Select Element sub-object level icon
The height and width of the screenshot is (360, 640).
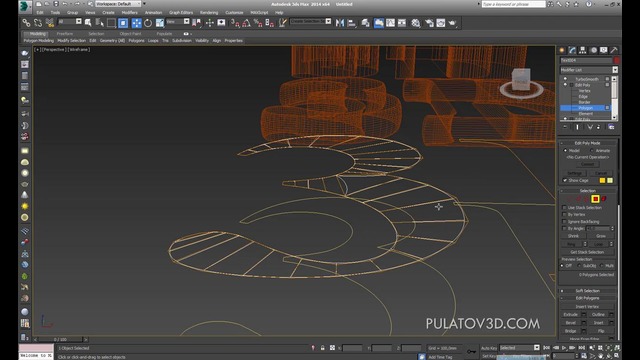point(604,199)
